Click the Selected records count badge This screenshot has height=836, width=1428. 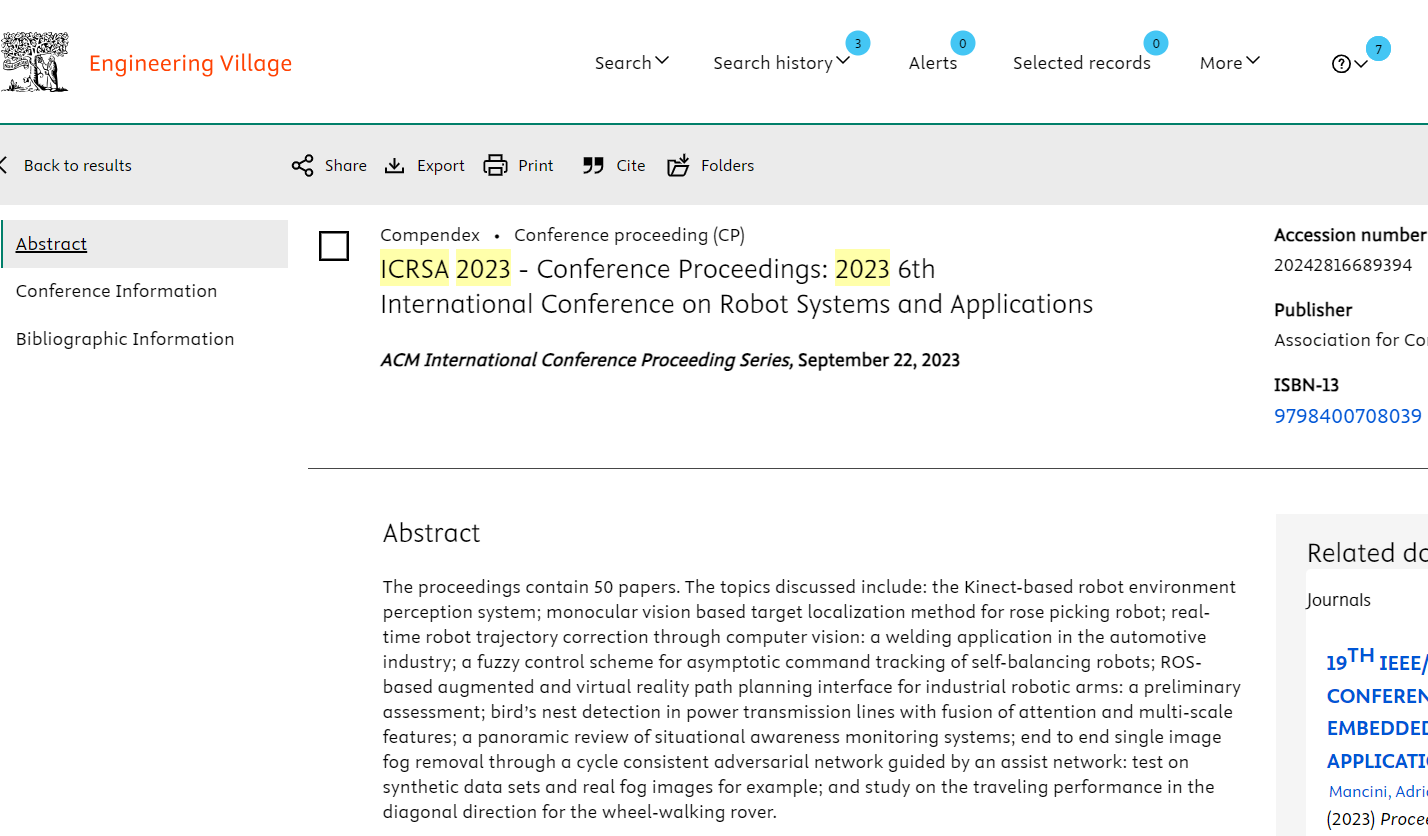click(1156, 43)
